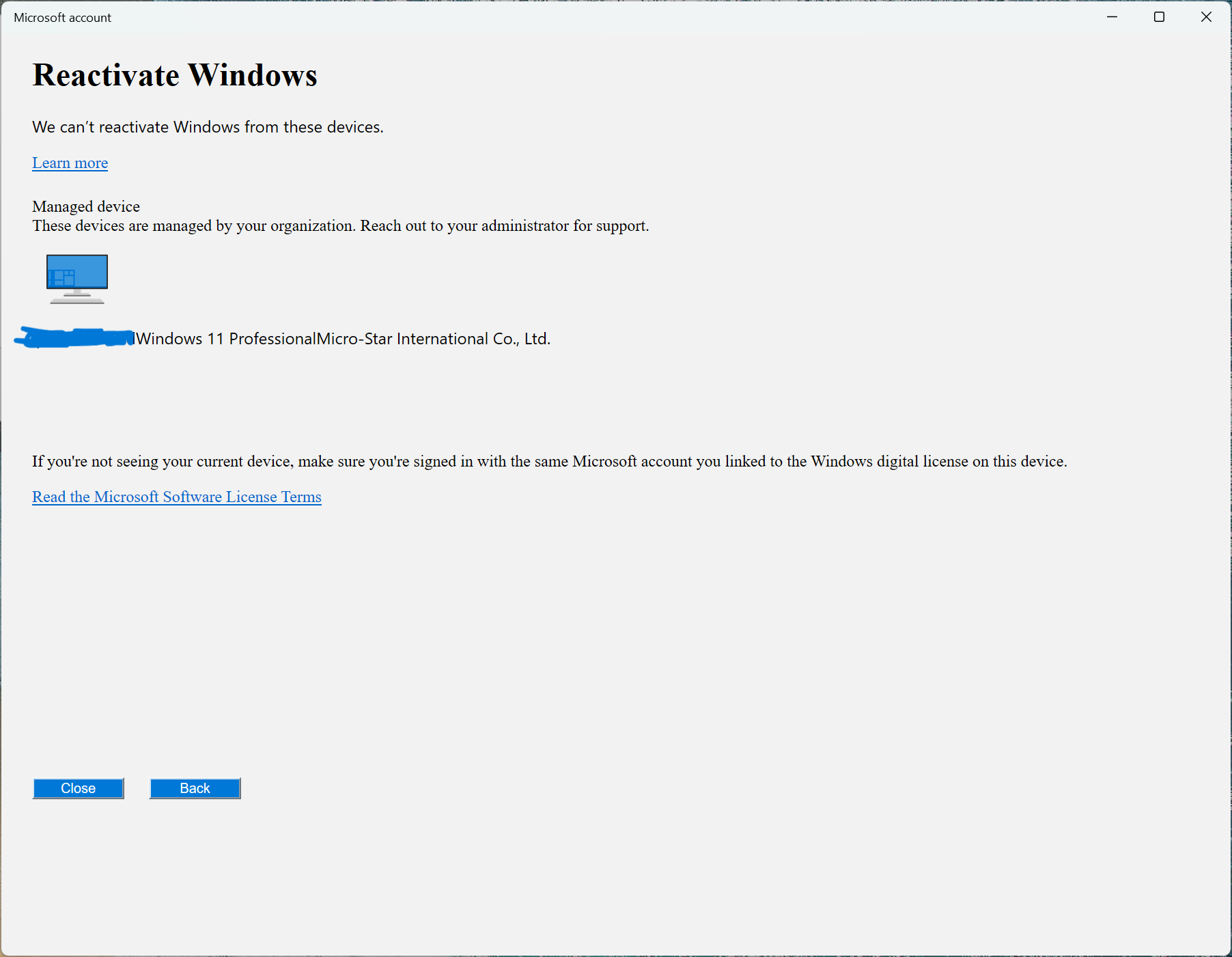Select the Windows 11 Professional device entry
The height and width of the screenshot is (957, 1232).
click(283, 338)
